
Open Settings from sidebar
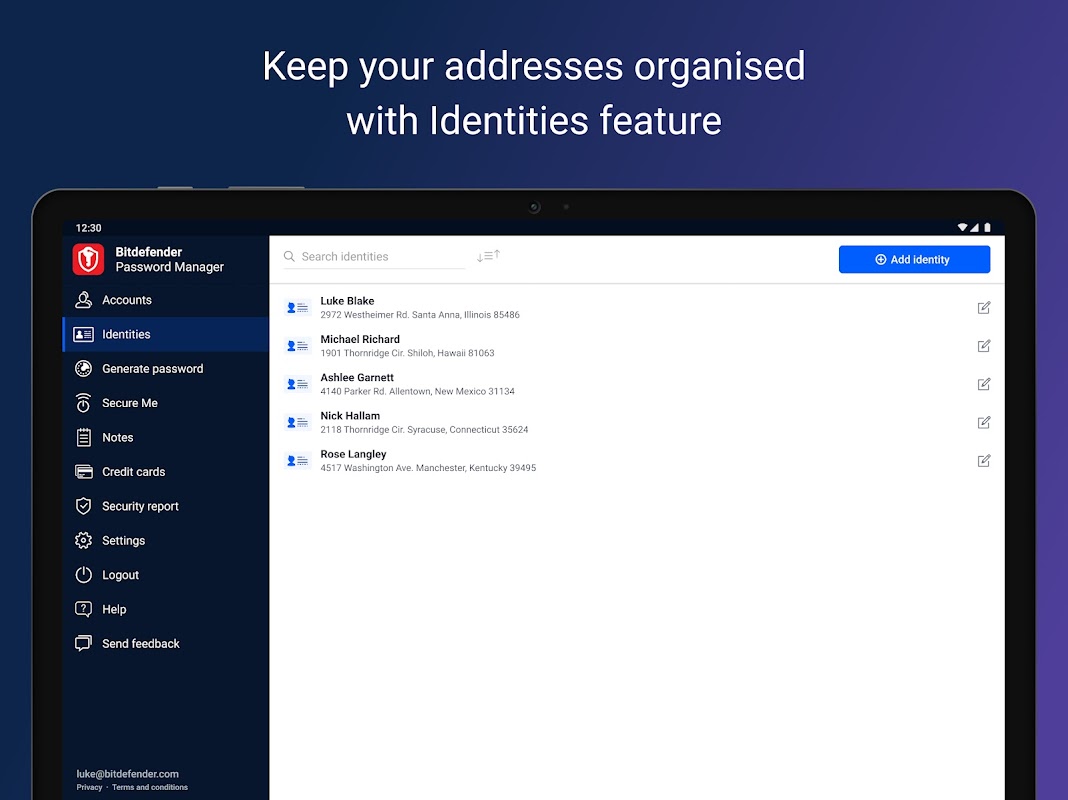pos(166,541)
